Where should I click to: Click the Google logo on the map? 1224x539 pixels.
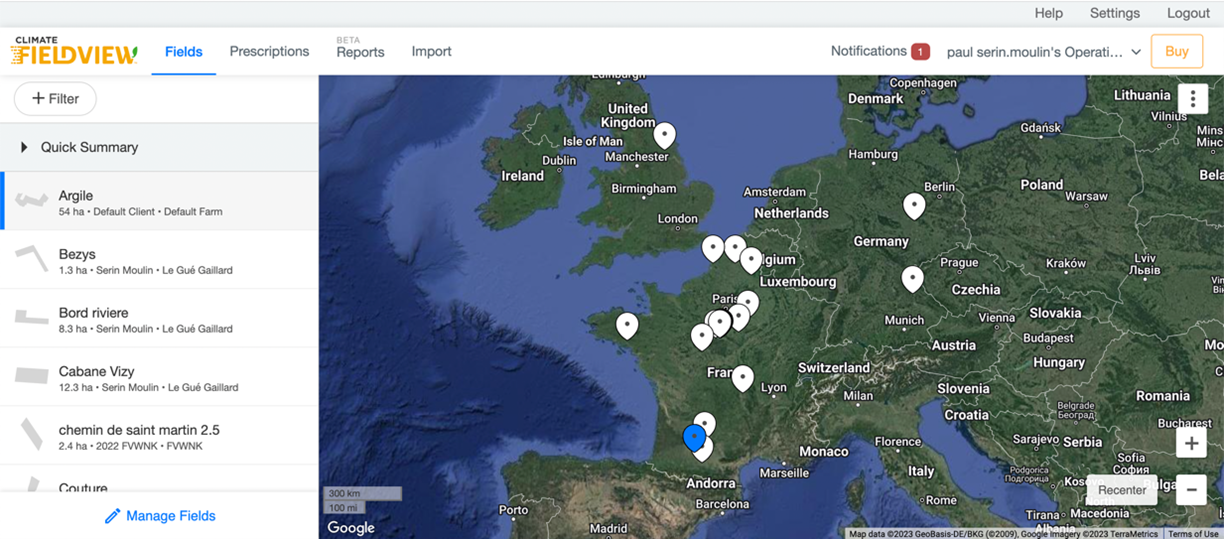(x=351, y=527)
